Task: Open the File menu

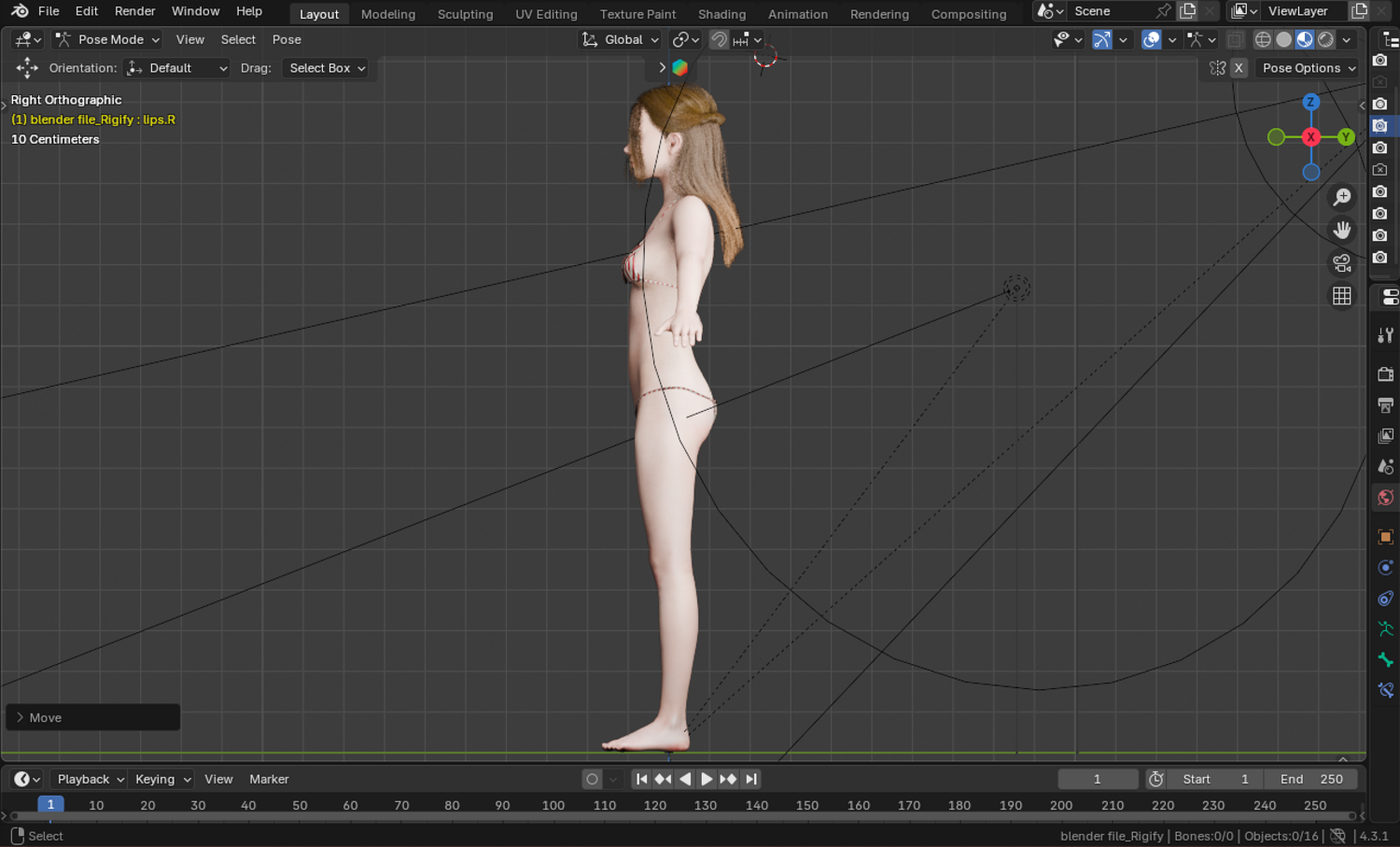Action: point(49,11)
